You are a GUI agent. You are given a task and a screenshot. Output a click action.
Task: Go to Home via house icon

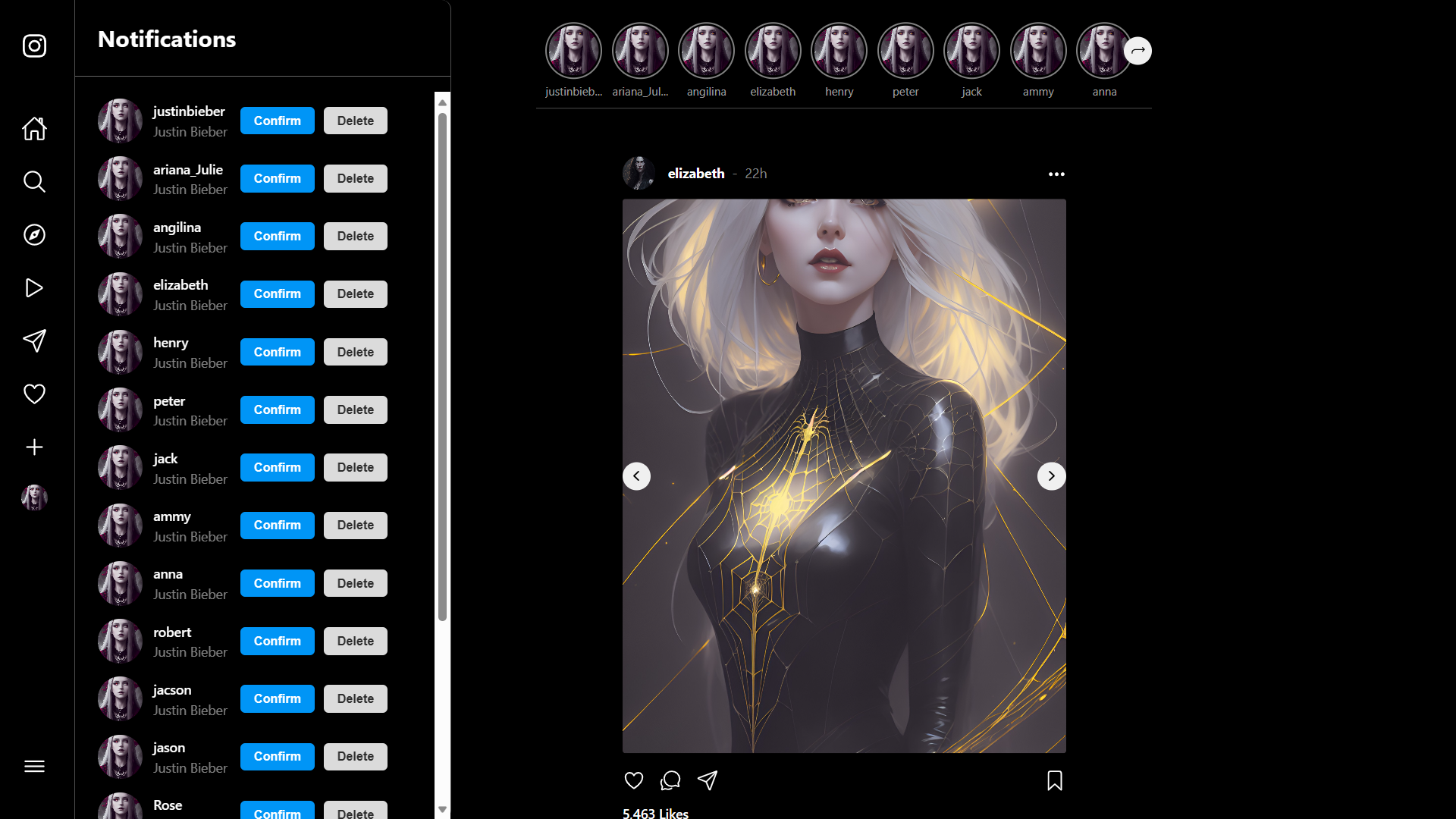pyautogui.click(x=34, y=129)
